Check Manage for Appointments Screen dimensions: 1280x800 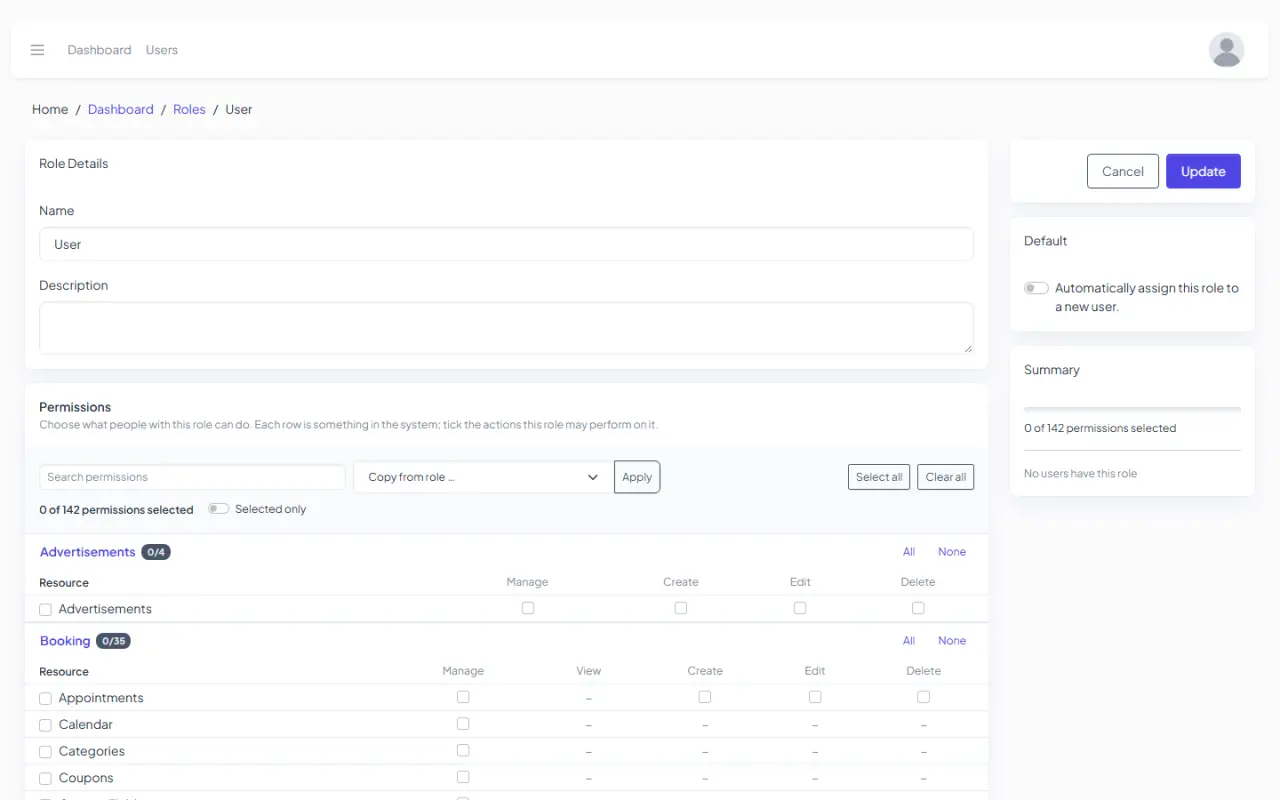tap(463, 697)
